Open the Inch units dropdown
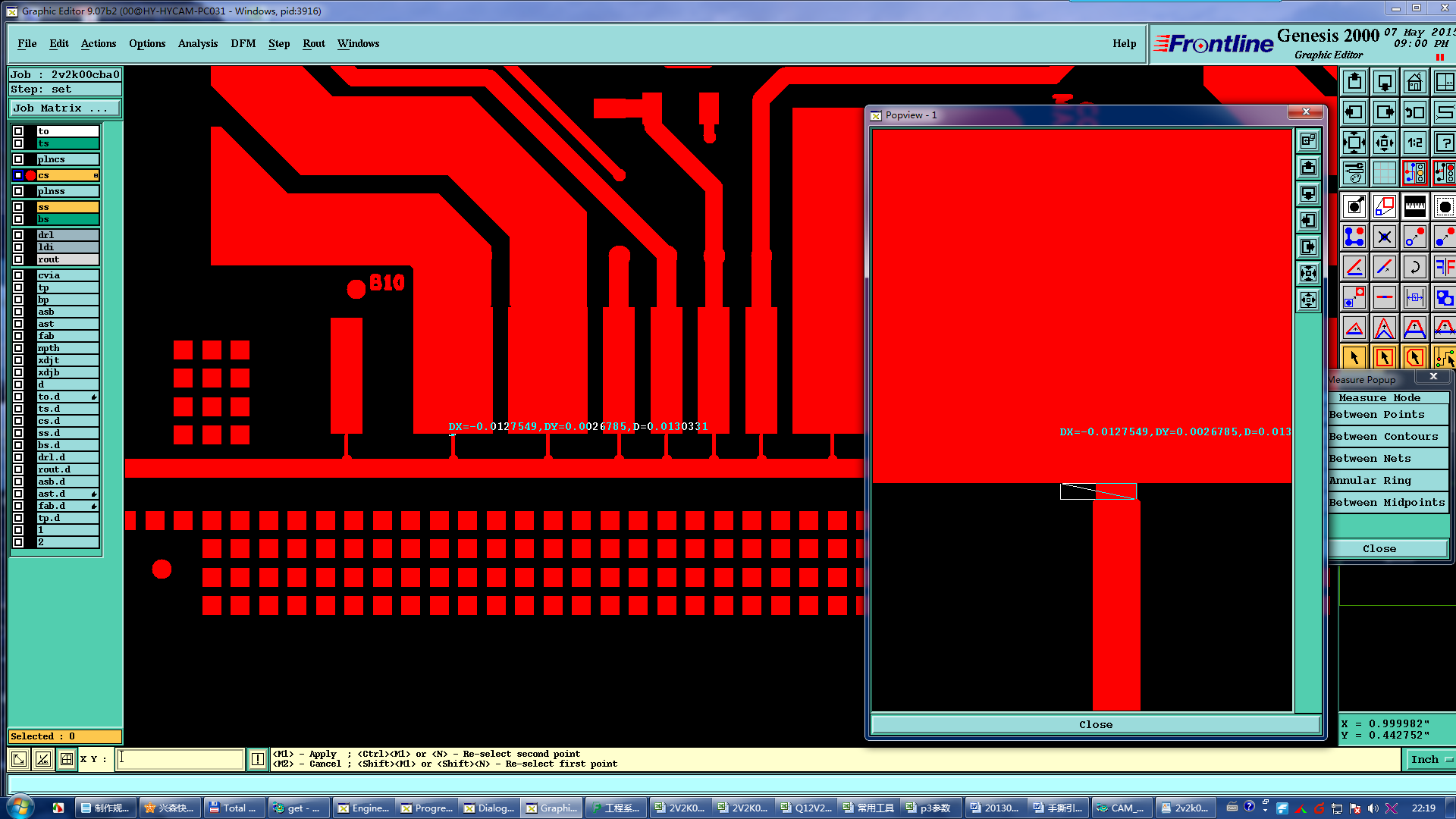Image resolution: width=1456 pixels, height=819 pixels. (x=1430, y=759)
